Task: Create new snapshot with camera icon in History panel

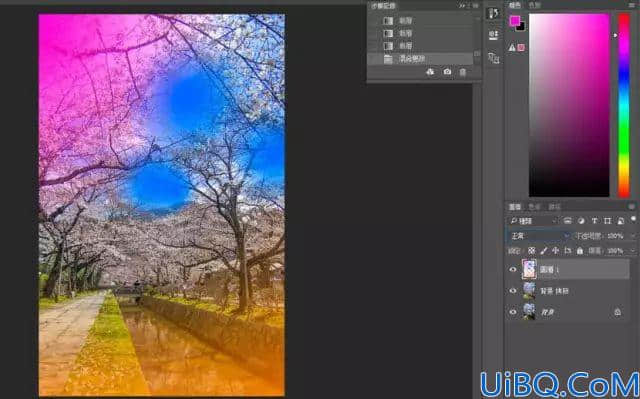Action: (x=447, y=72)
